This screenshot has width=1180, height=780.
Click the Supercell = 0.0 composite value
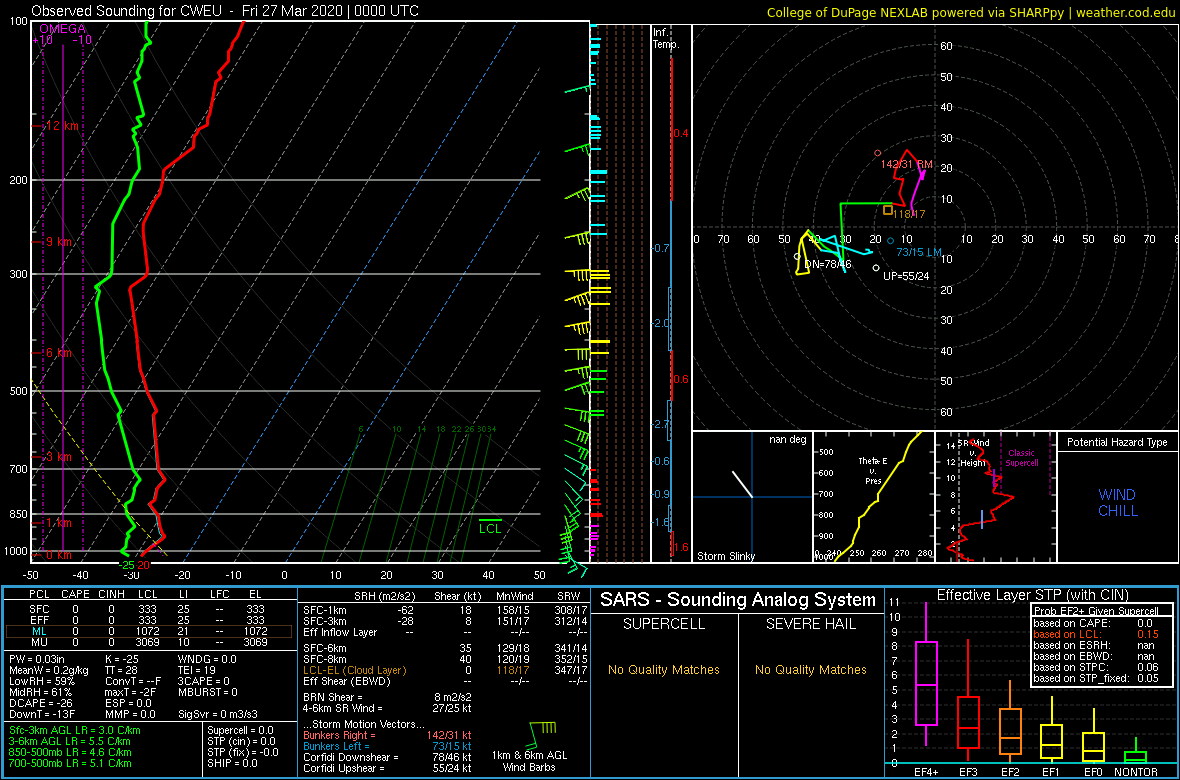pyautogui.click(x=241, y=730)
